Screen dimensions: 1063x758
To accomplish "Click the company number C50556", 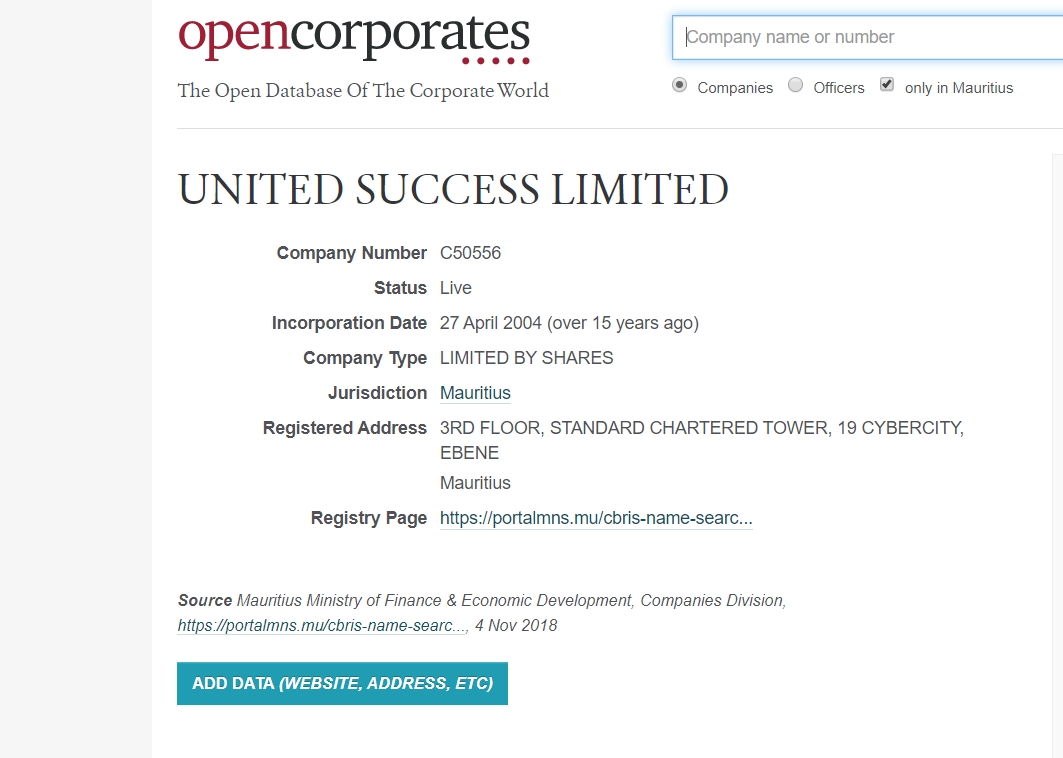I will 470,253.
